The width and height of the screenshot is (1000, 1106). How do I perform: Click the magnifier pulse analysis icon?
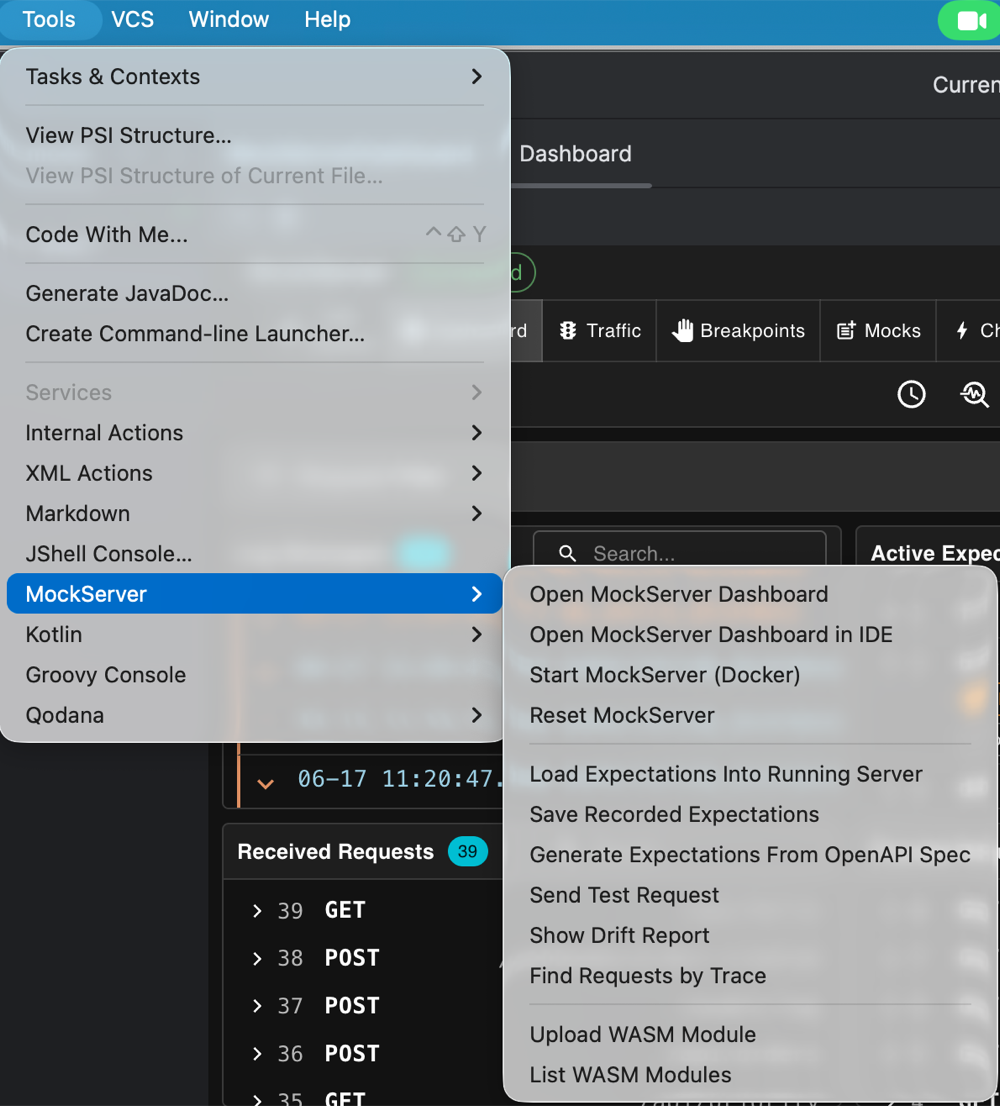point(974,394)
